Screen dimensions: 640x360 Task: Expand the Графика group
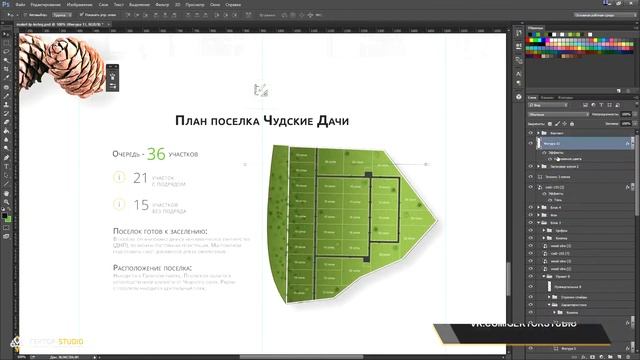point(544,231)
